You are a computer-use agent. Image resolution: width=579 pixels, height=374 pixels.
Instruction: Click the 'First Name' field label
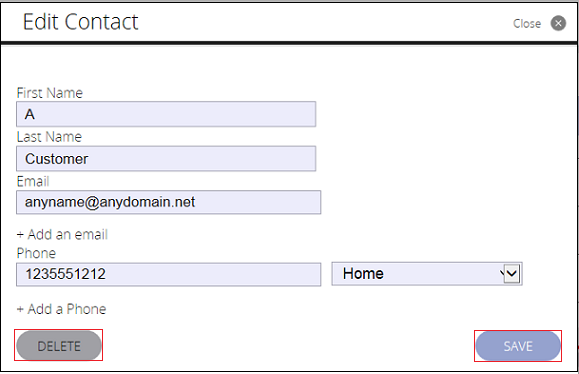(49, 93)
